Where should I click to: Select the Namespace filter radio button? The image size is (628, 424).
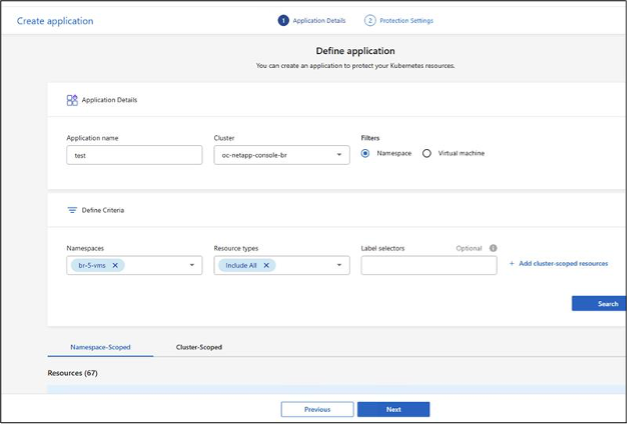365,153
